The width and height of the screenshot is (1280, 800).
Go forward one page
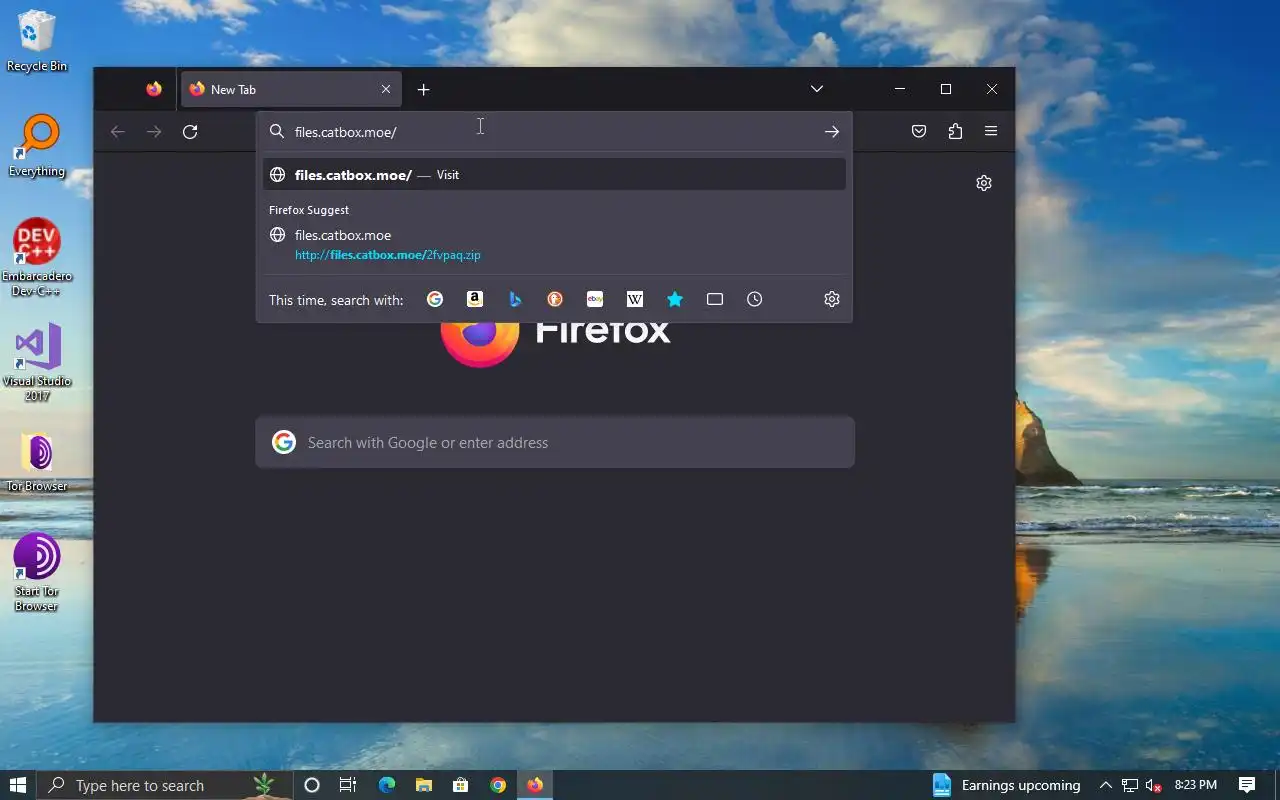pyautogui.click(x=154, y=131)
